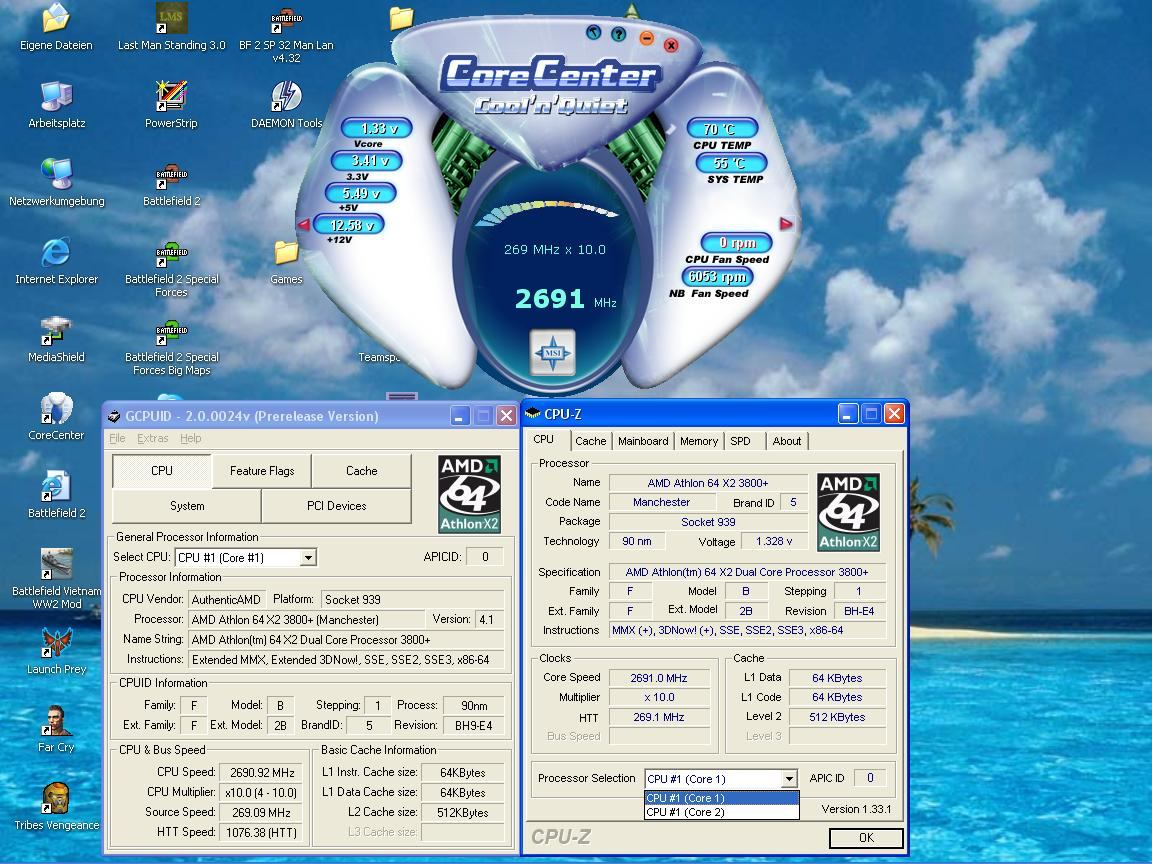Click the CPU button in GCPUID
This screenshot has height=864, width=1152.
point(162,471)
